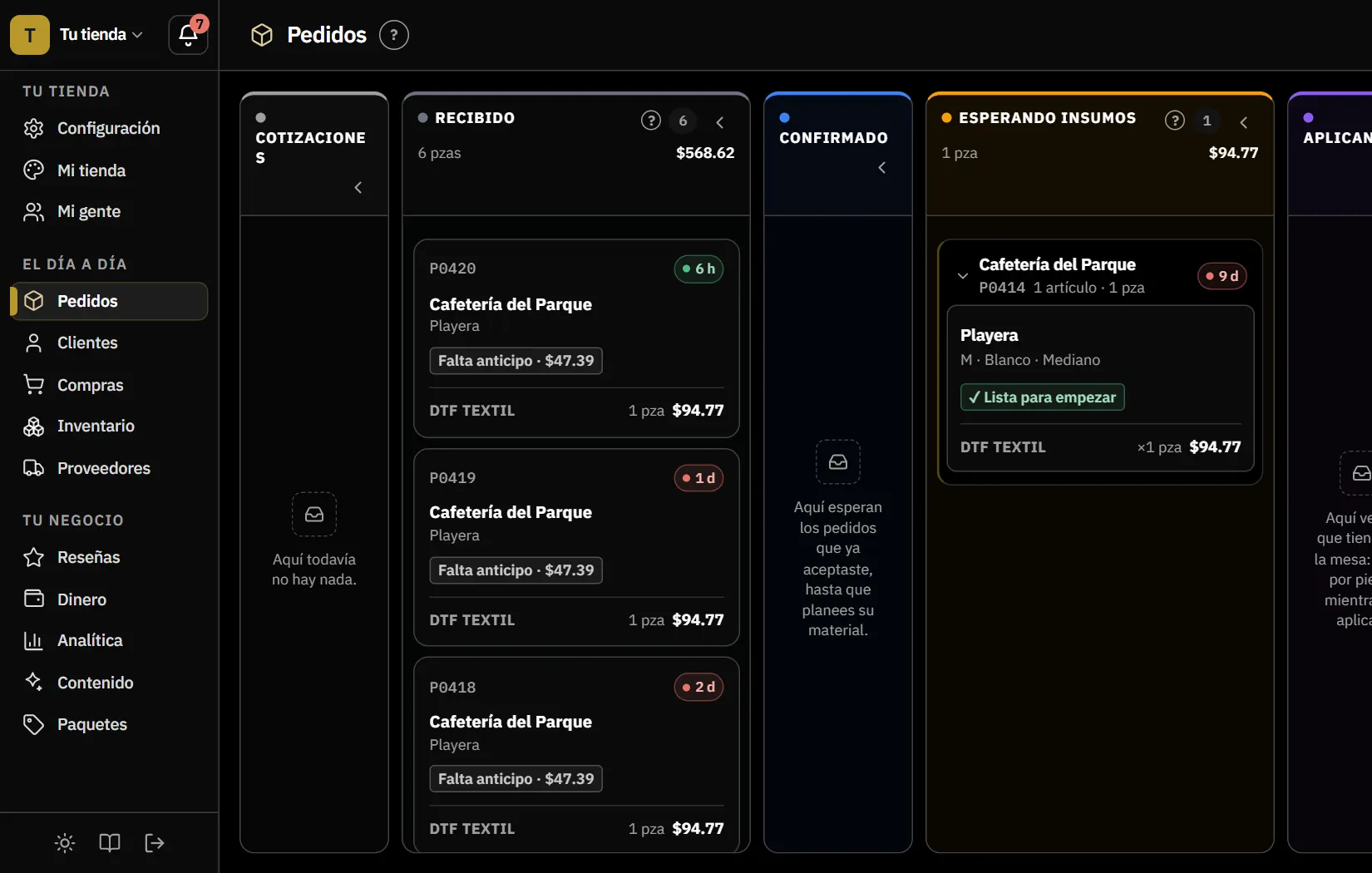Click the RECIBIDO column title
1372x873 pixels.
click(475, 118)
